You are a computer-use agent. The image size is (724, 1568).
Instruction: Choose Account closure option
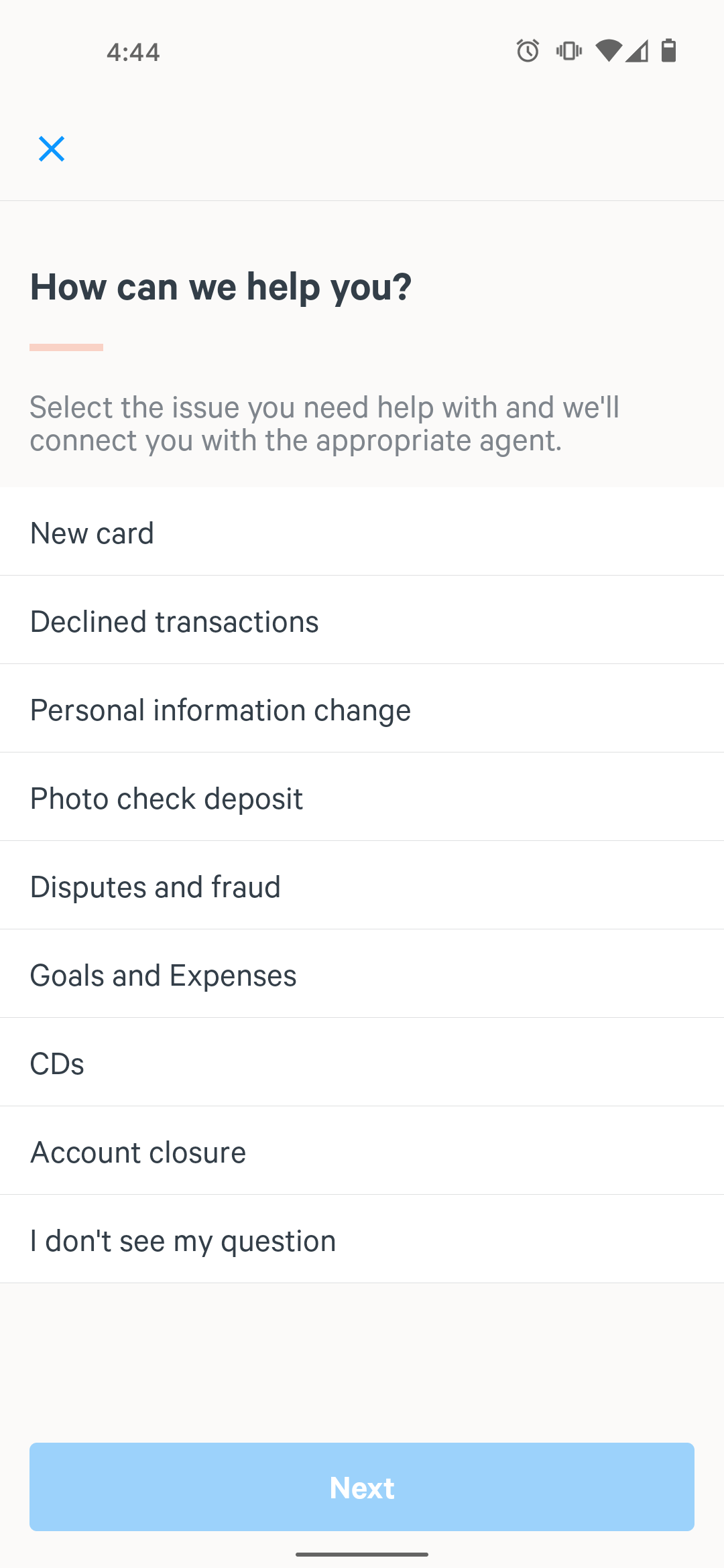point(362,1151)
